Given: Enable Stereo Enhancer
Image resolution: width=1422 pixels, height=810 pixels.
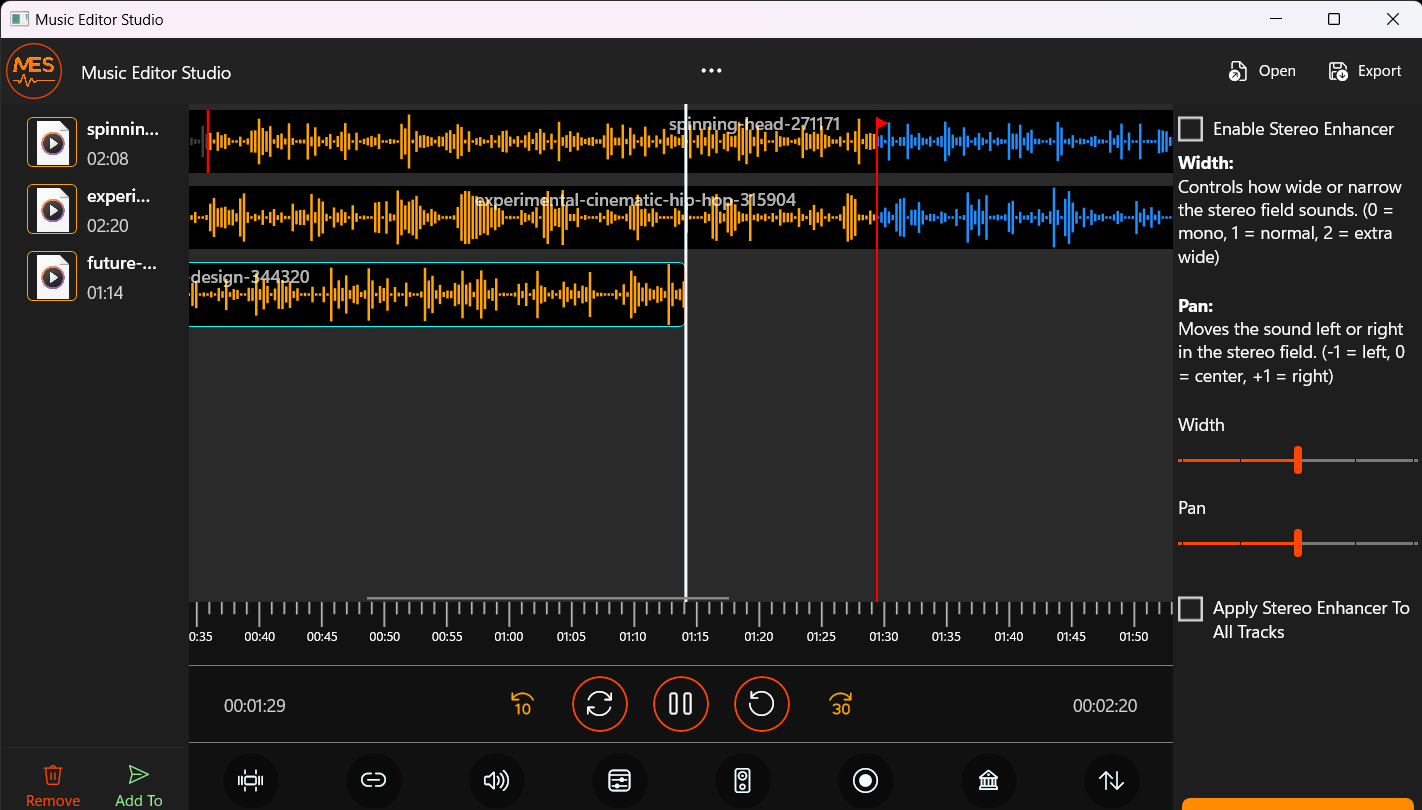Looking at the screenshot, I should tap(1189, 128).
